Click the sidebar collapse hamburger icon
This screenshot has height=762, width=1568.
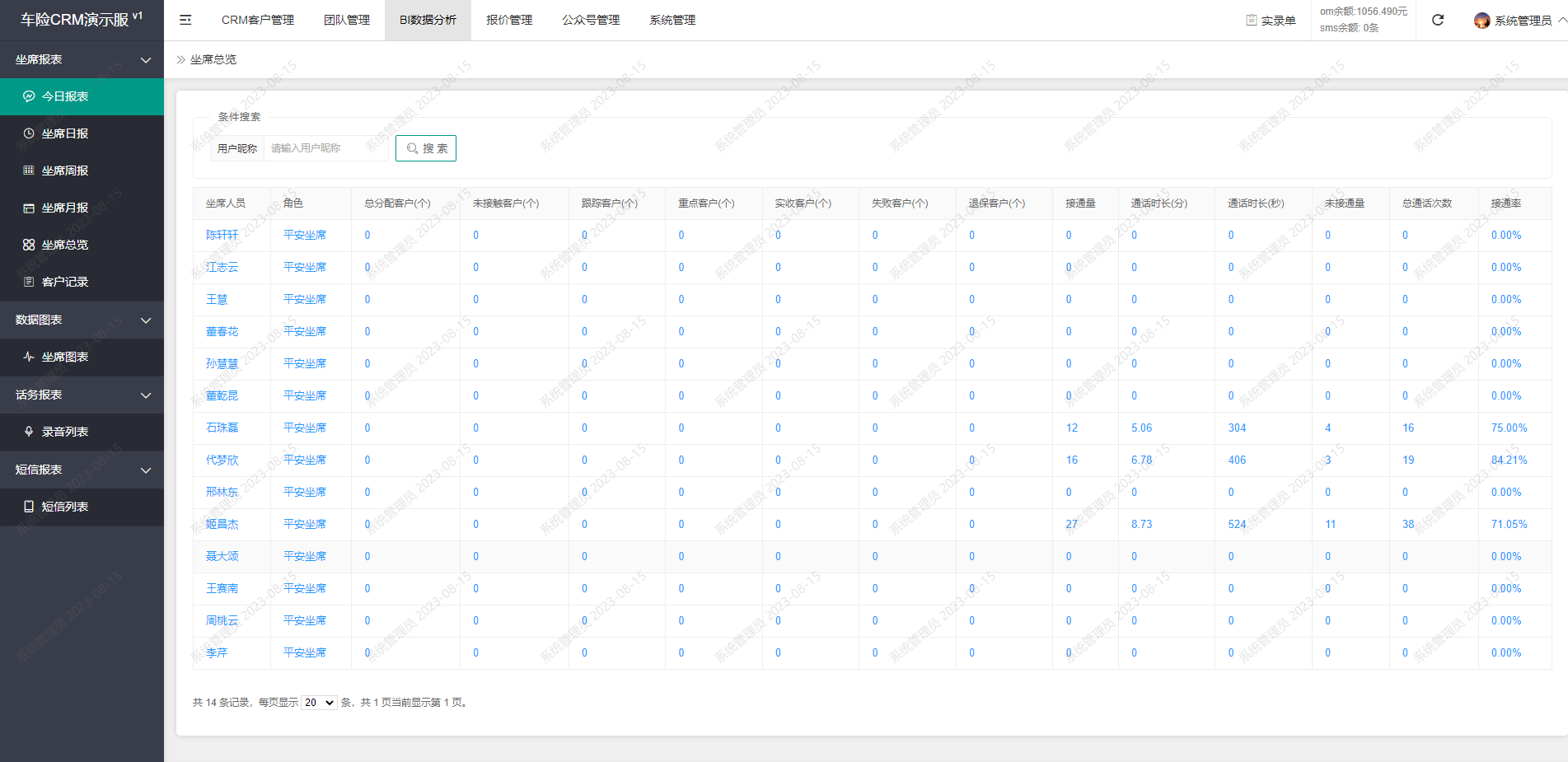click(185, 20)
